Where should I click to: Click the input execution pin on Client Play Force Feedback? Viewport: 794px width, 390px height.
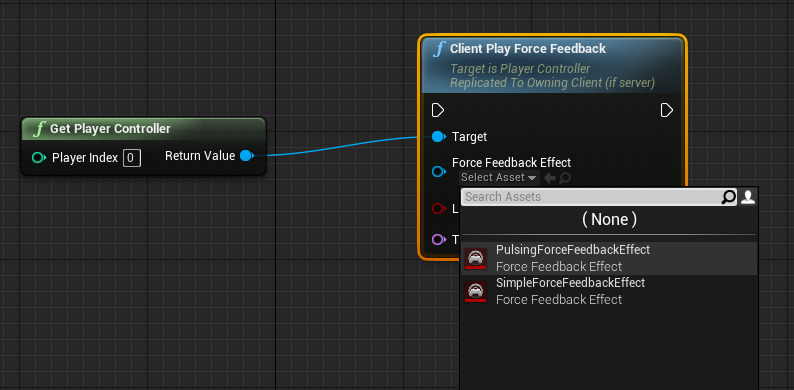coord(438,110)
